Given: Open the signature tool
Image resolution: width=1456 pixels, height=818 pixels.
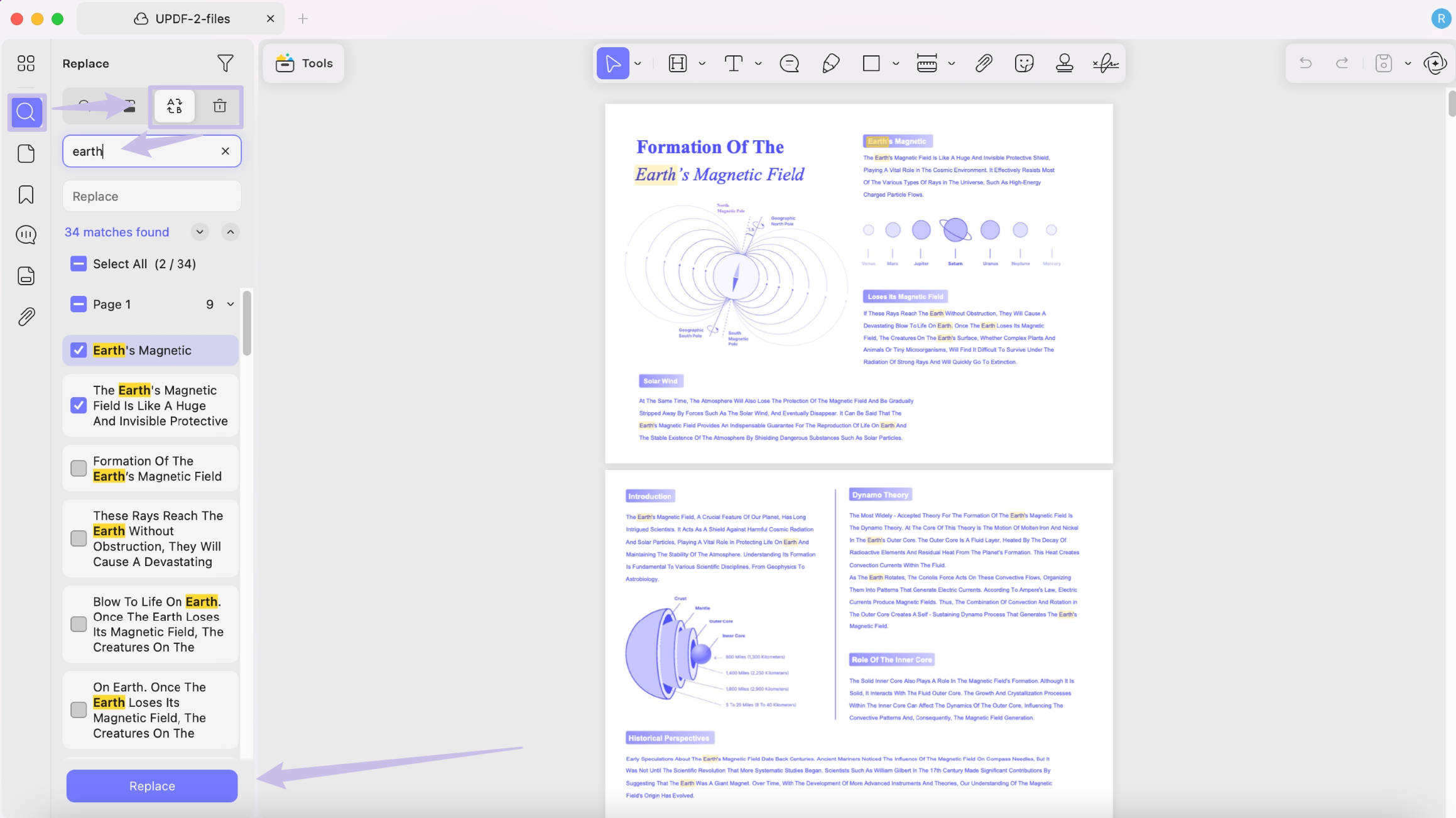Looking at the screenshot, I should pyautogui.click(x=1106, y=63).
